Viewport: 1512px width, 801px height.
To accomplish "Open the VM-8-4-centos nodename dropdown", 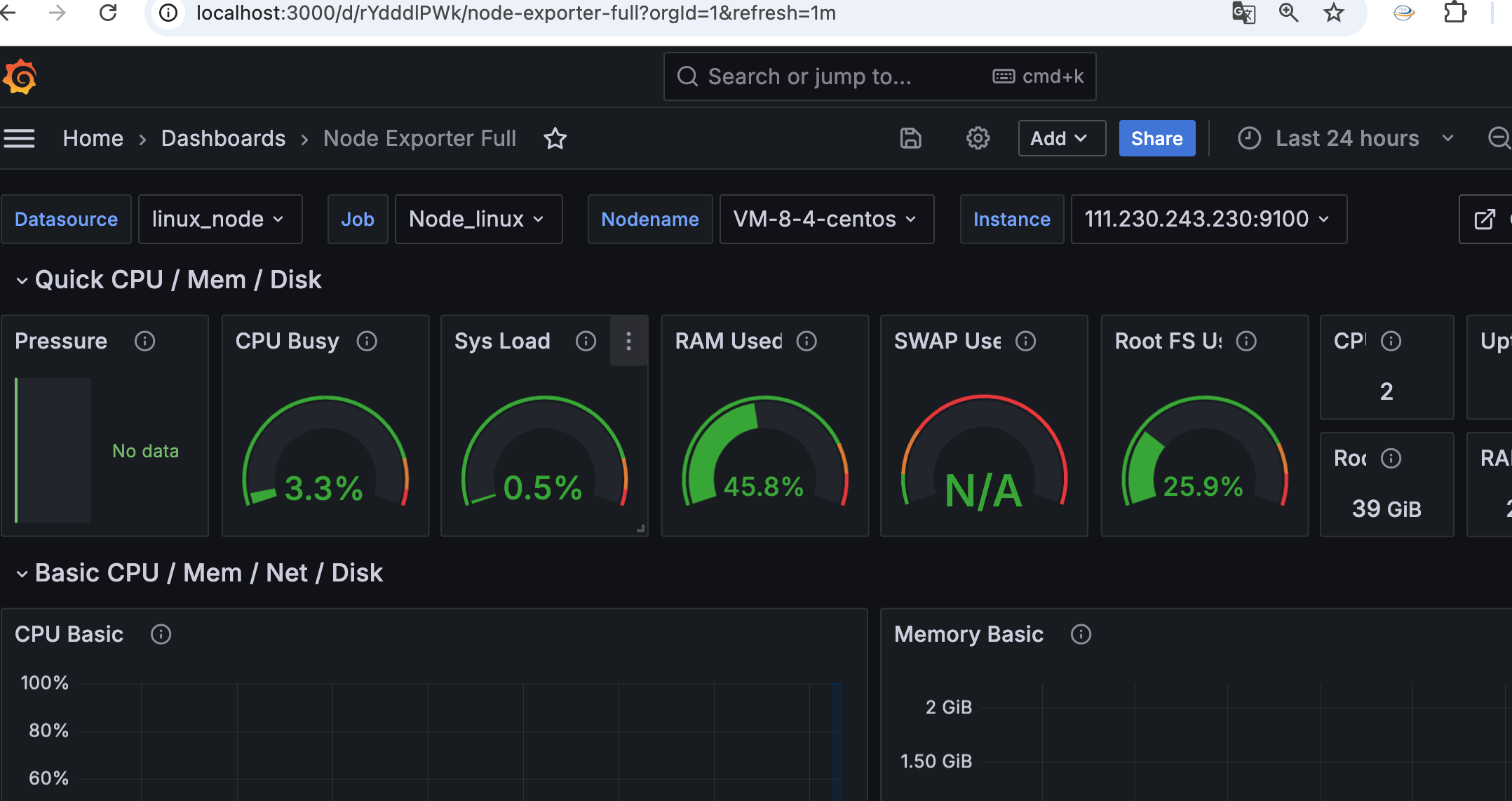I will click(x=826, y=220).
